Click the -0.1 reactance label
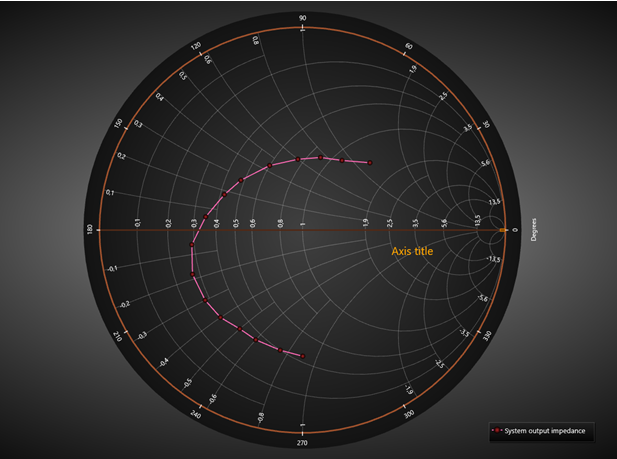The height and width of the screenshot is (459, 617). pos(112,268)
